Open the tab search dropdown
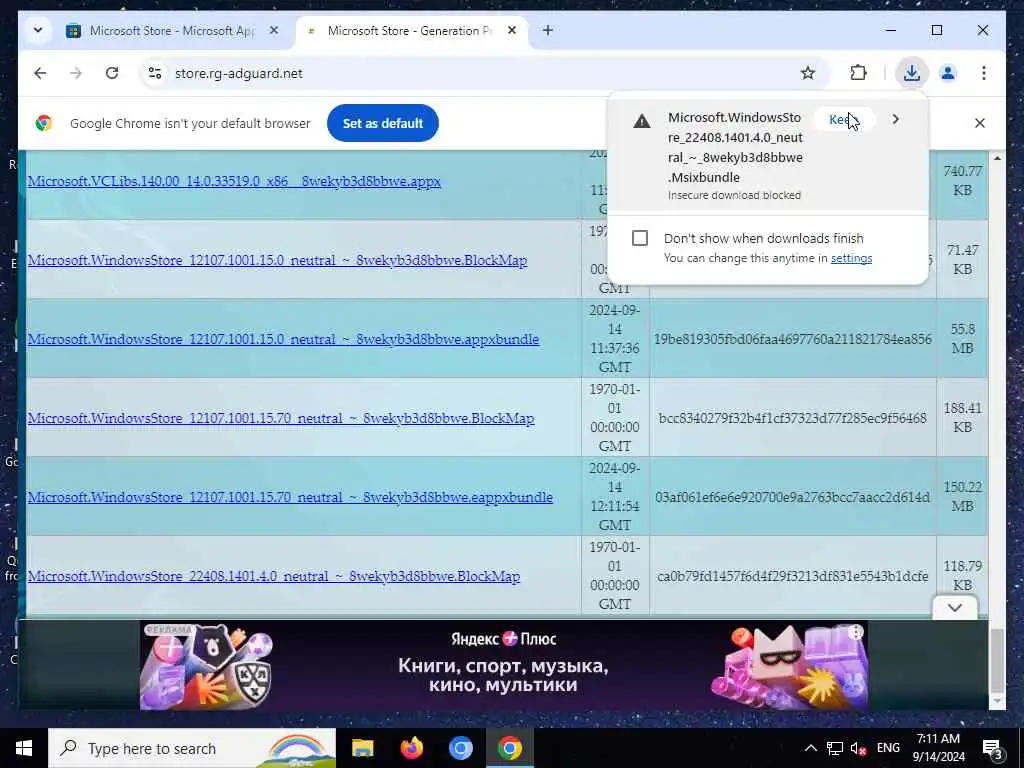The width and height of the screenshot is (1024, 768). pyautogui.click(x=38, y=31)
